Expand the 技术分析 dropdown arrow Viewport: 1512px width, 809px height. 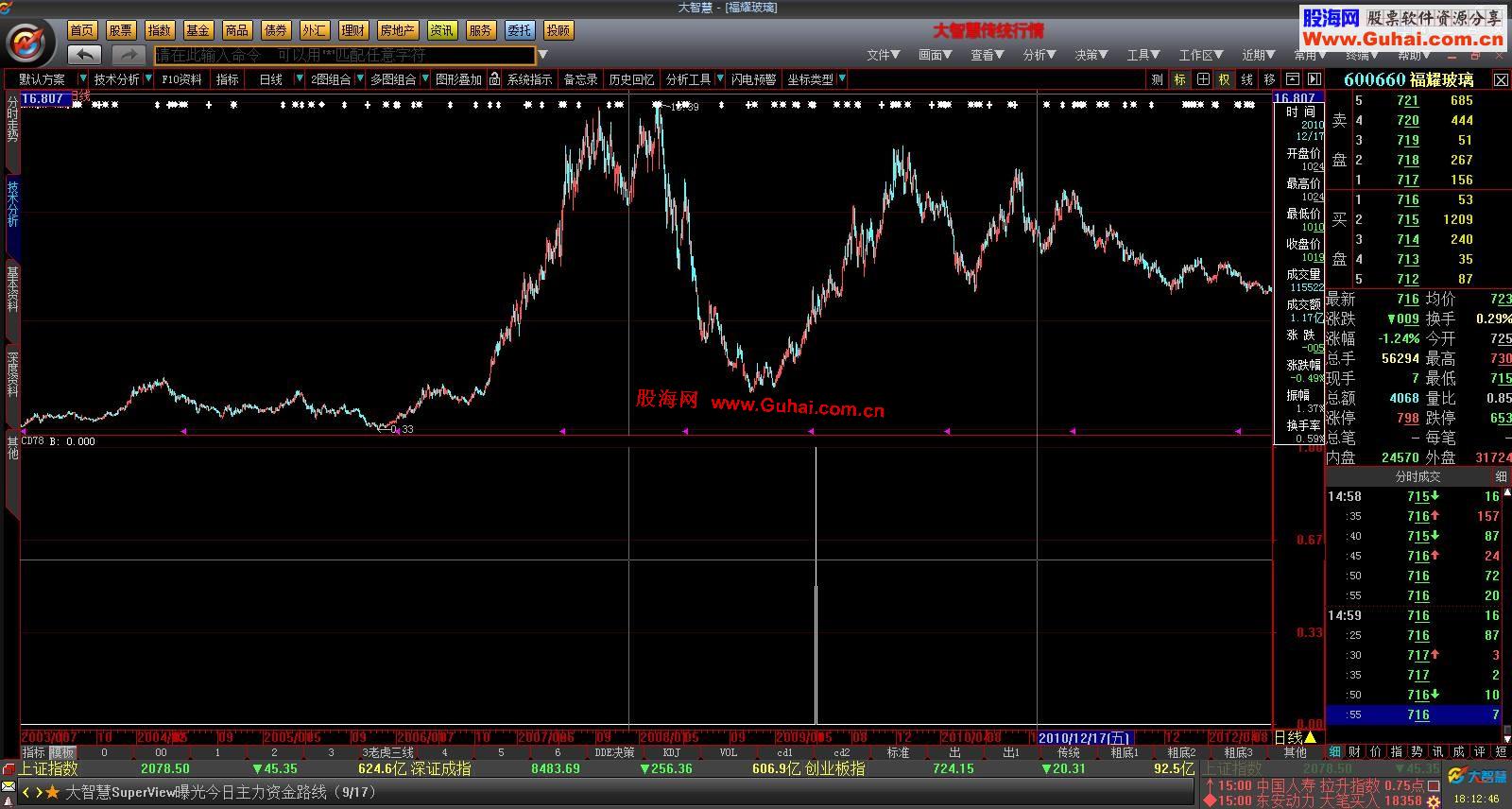pos(148,79)
